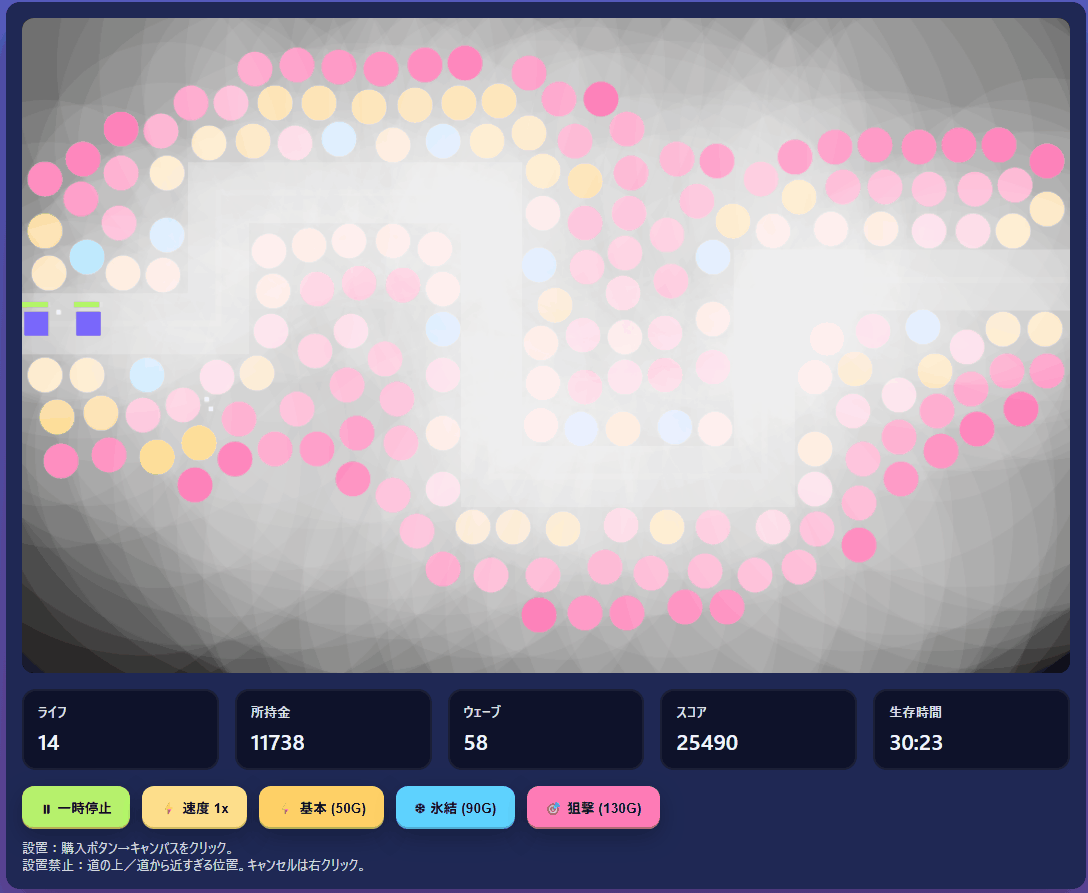This screenshot has height=893, width=1088.
Task: Click the leftmost pink tower in the upper-left cluster
Action: pos(45,179)
